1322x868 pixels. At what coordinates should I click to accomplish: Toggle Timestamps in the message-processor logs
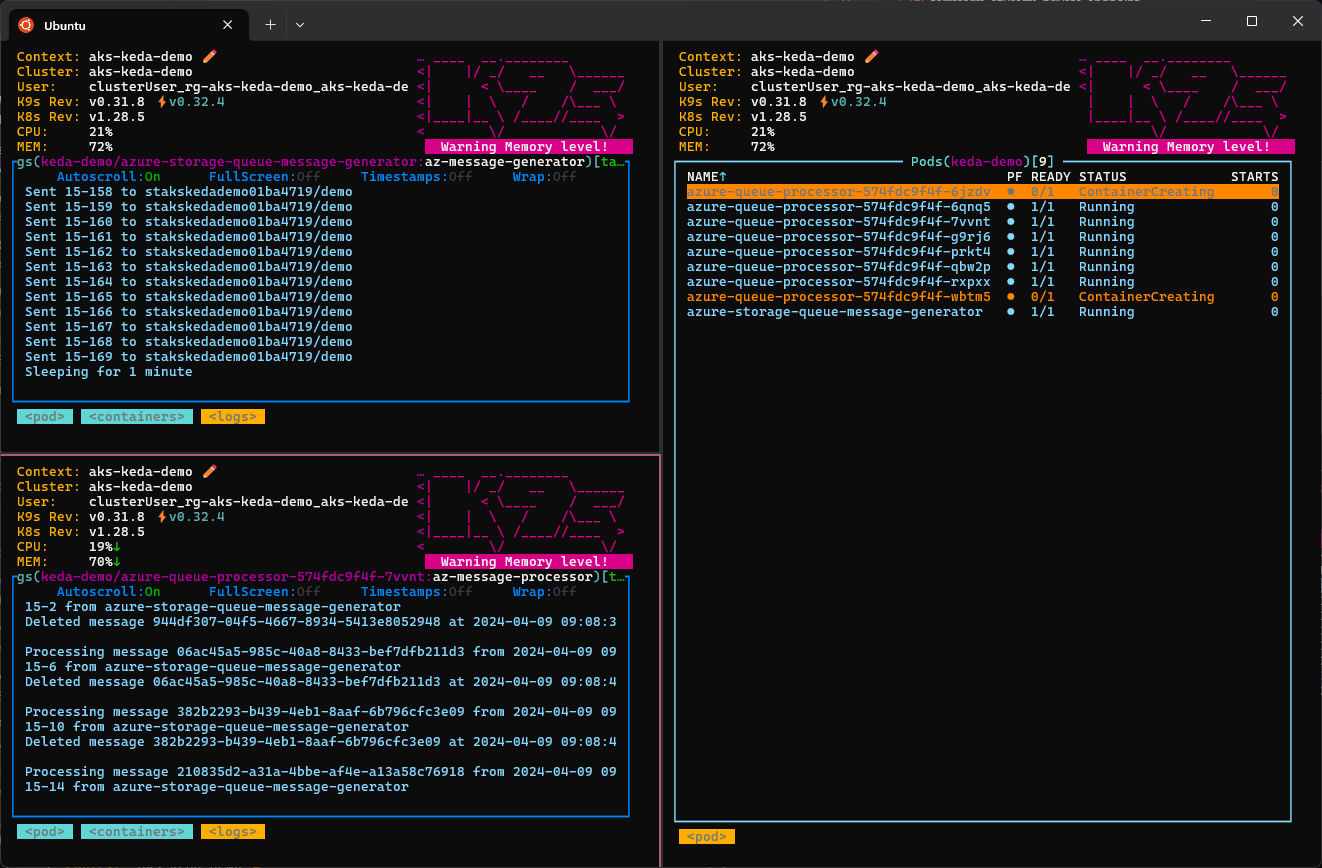pos(417,592)
